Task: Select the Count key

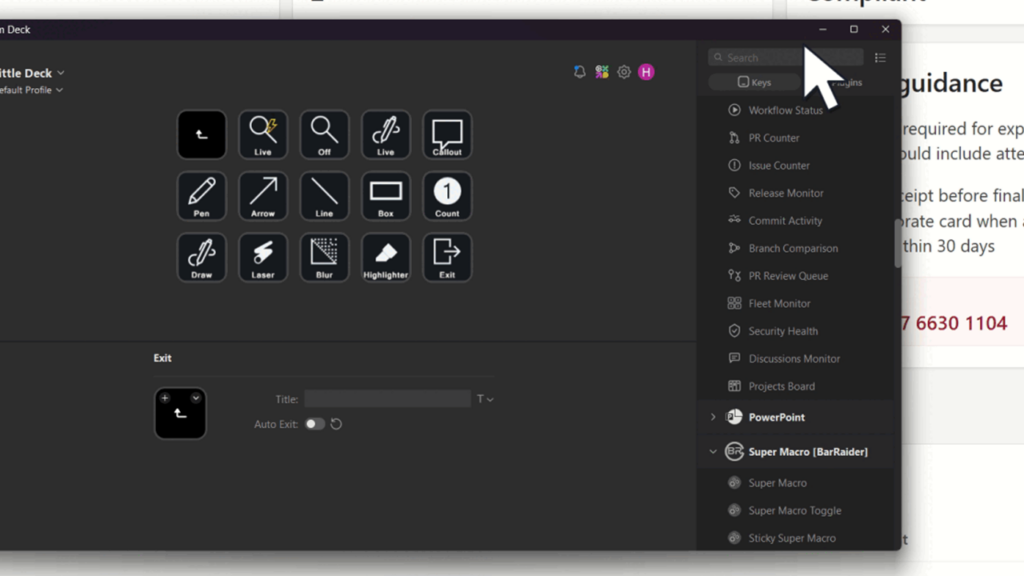Action: pyautogui.click(x=447, y=196)
